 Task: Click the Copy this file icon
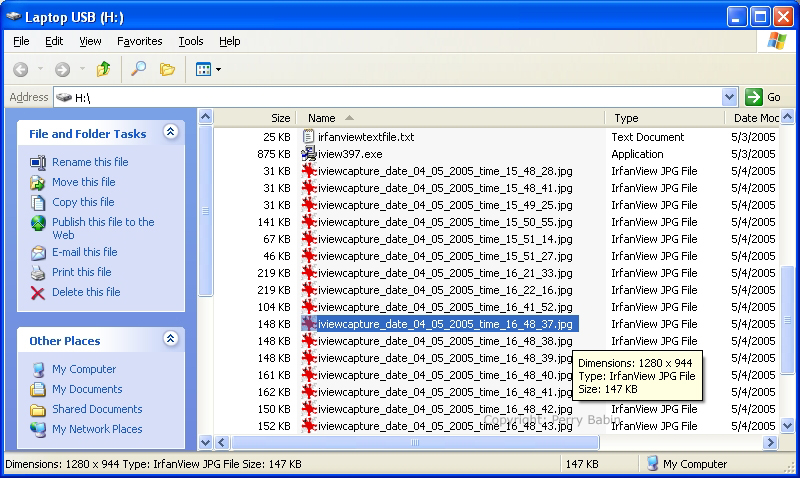pos(38,203)
